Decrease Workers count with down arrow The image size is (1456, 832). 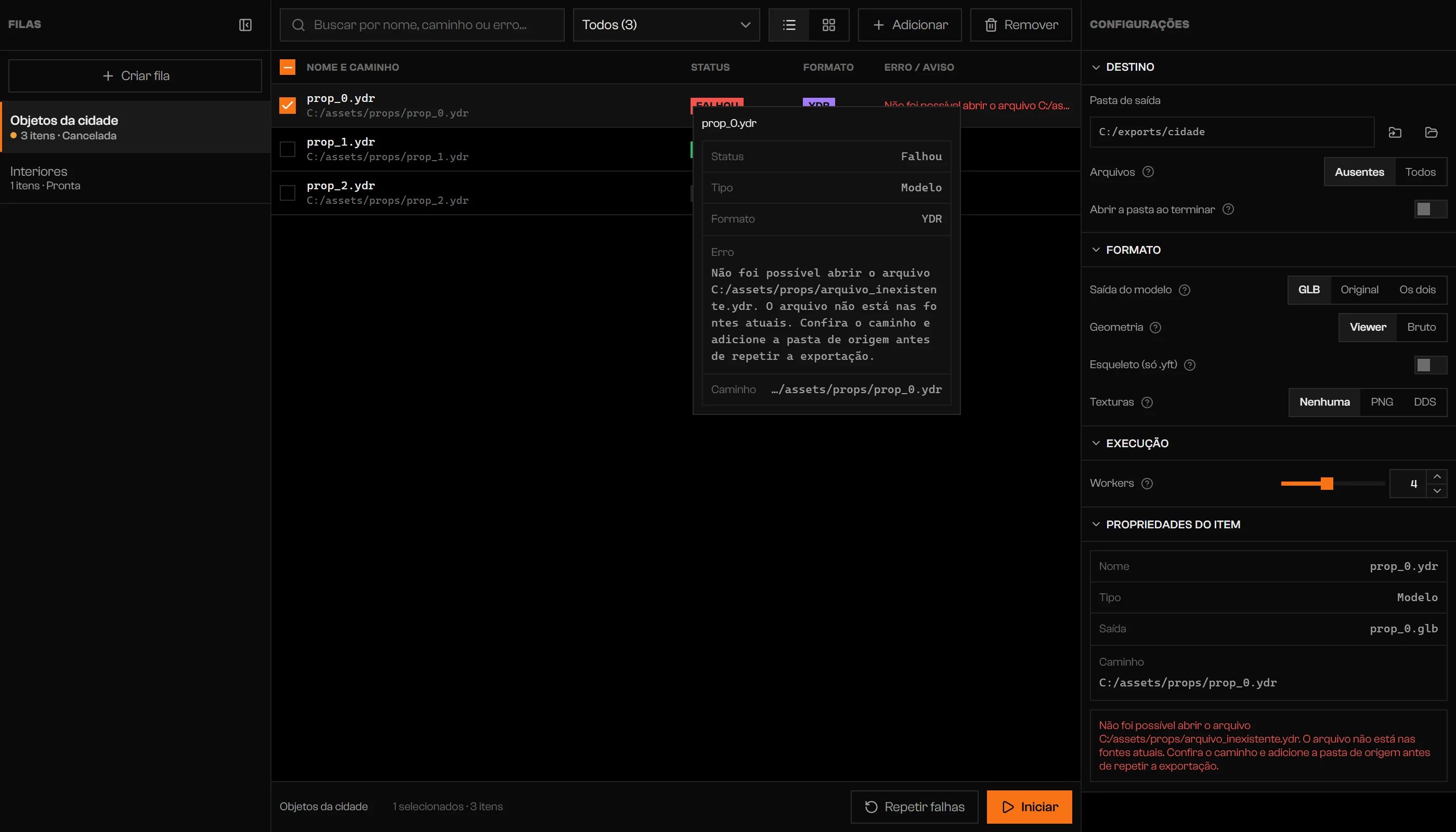pos(1437,491)
